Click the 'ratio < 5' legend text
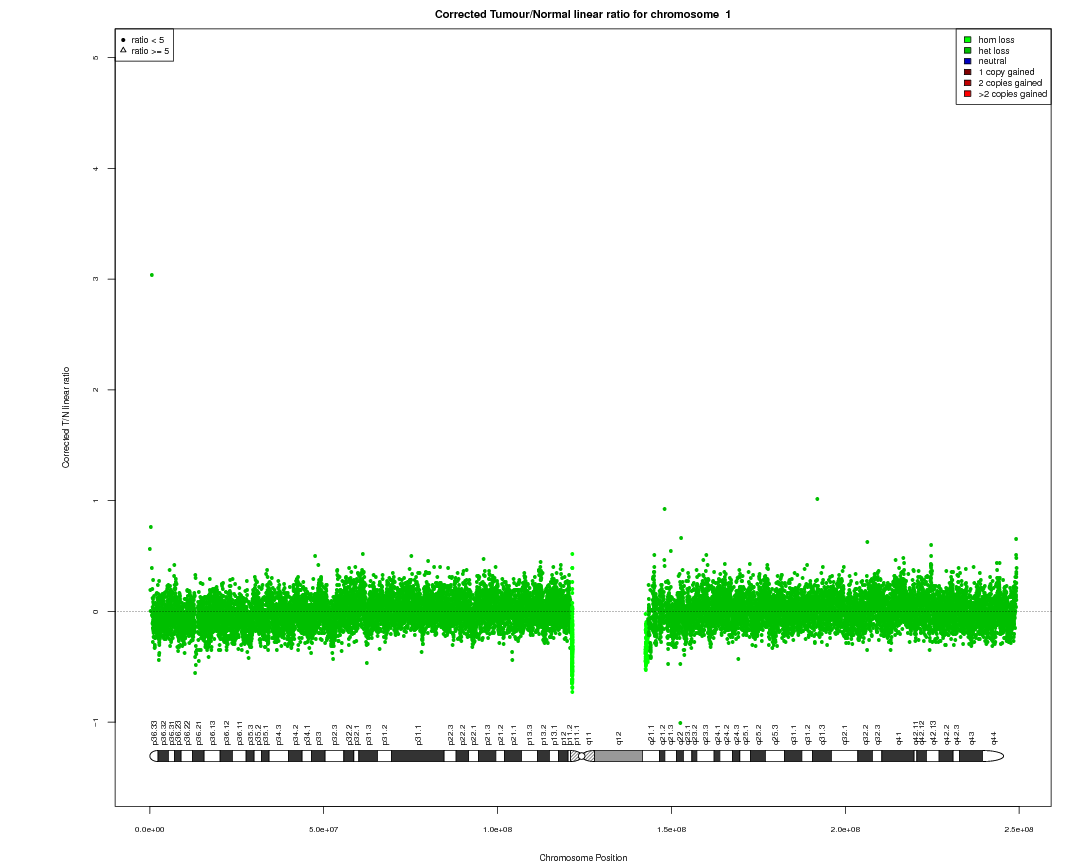 click(147, 40)
